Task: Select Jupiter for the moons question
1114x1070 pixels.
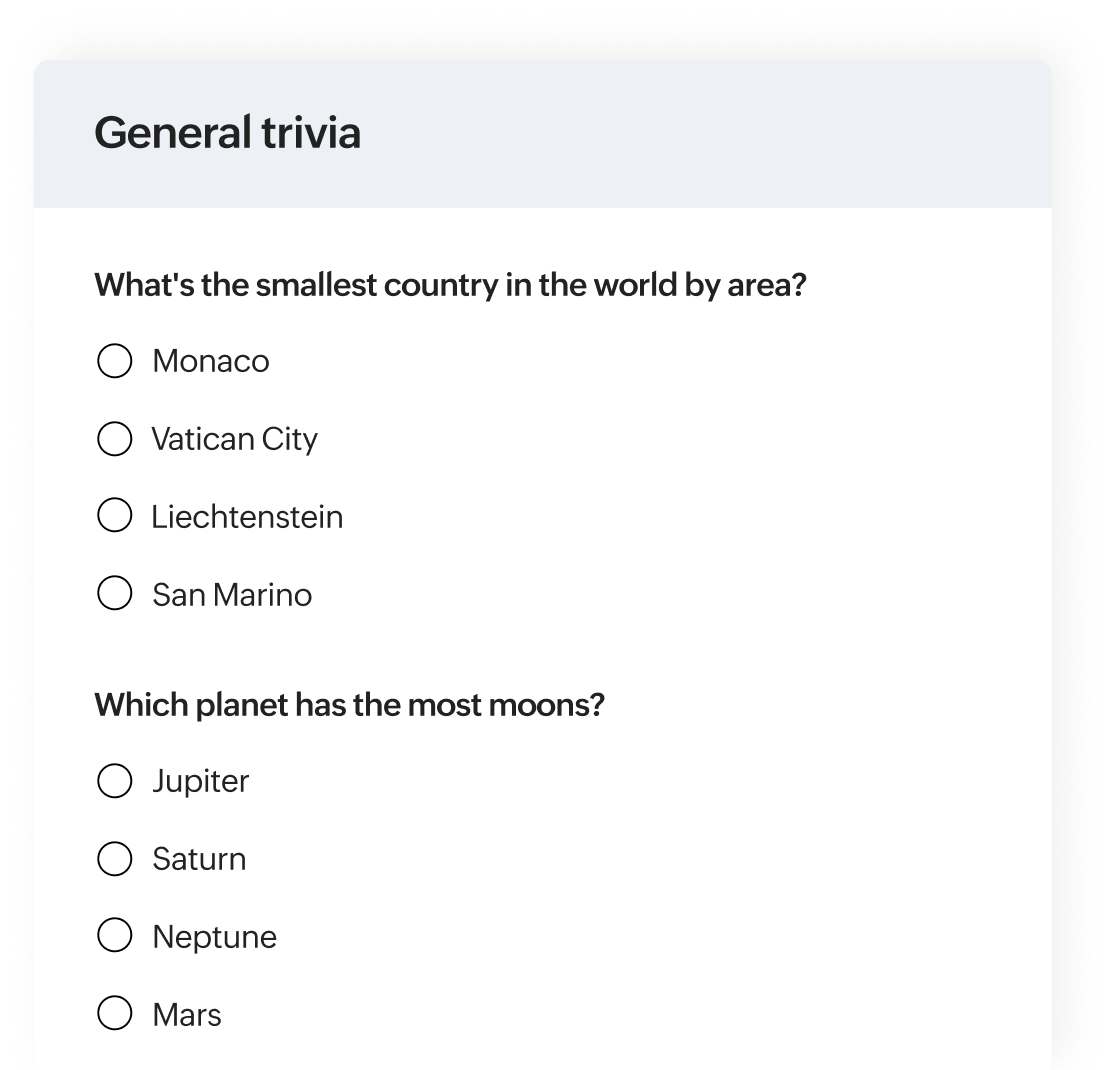Action: point(115,780)
